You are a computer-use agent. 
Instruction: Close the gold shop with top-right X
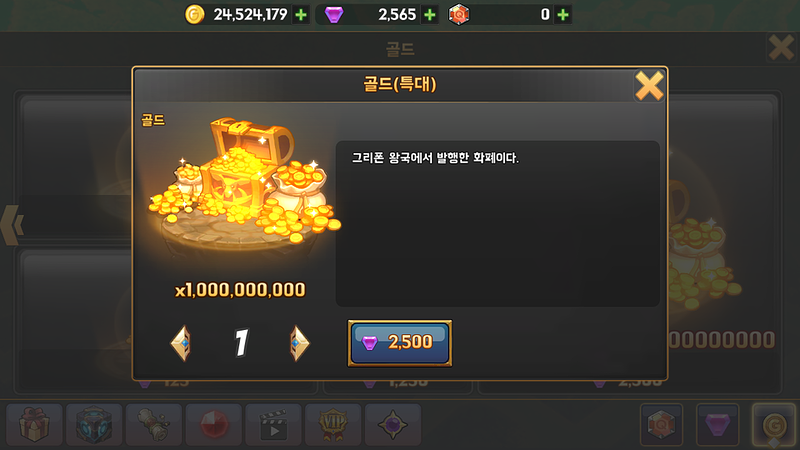coord(781,47)
